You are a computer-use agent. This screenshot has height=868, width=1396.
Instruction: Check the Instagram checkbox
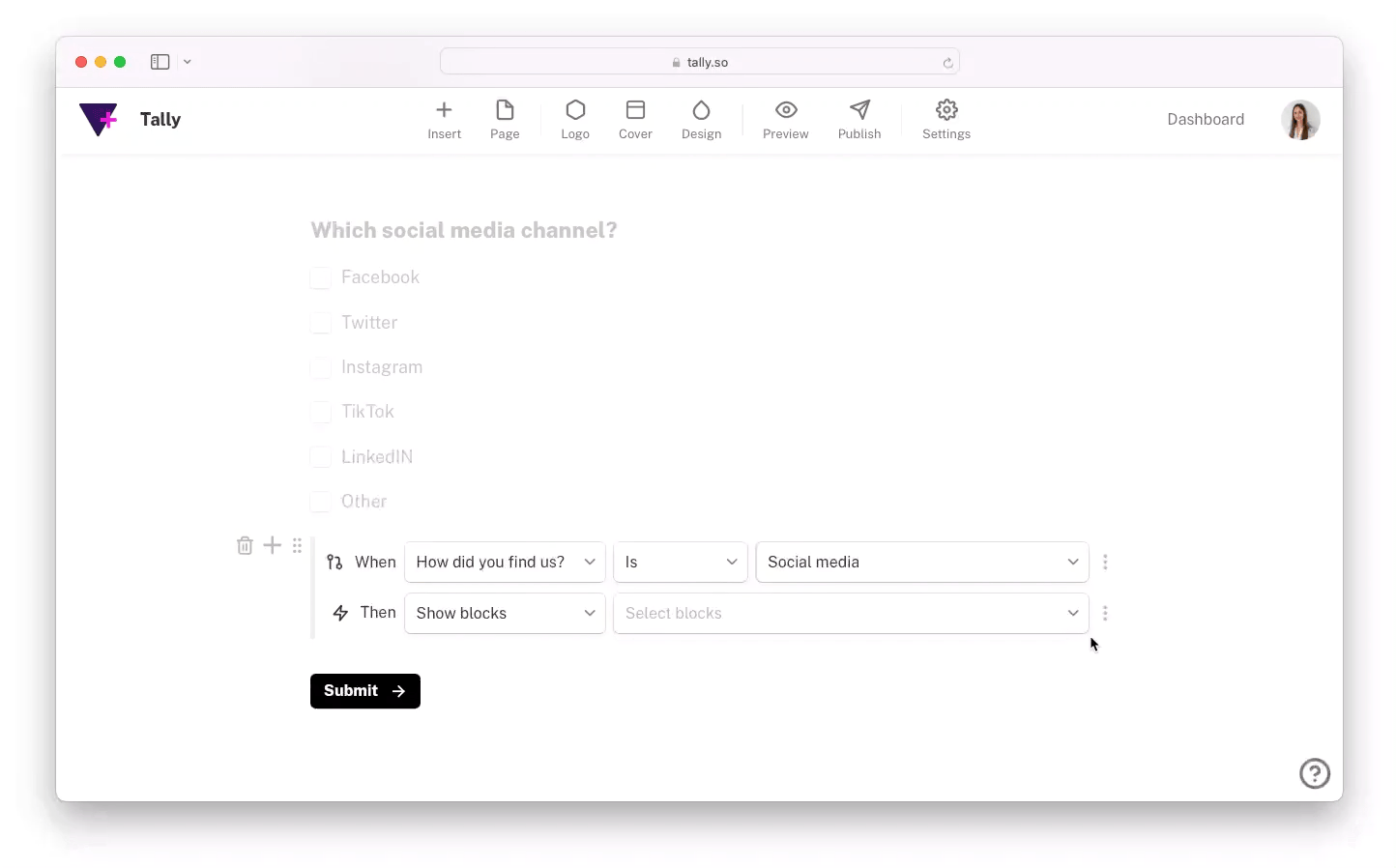321,368
